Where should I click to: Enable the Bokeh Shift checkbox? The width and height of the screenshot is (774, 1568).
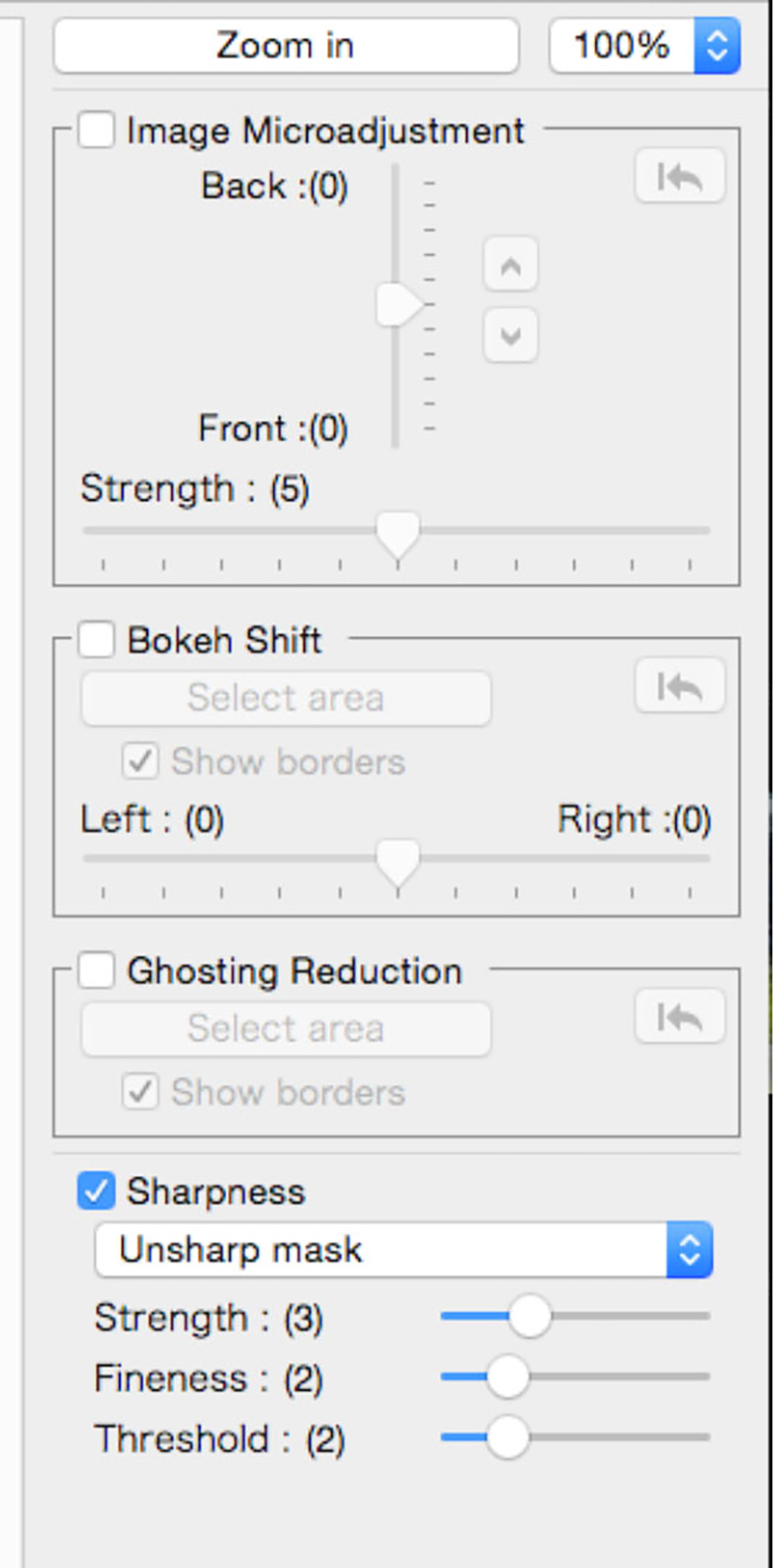(97, 639)
